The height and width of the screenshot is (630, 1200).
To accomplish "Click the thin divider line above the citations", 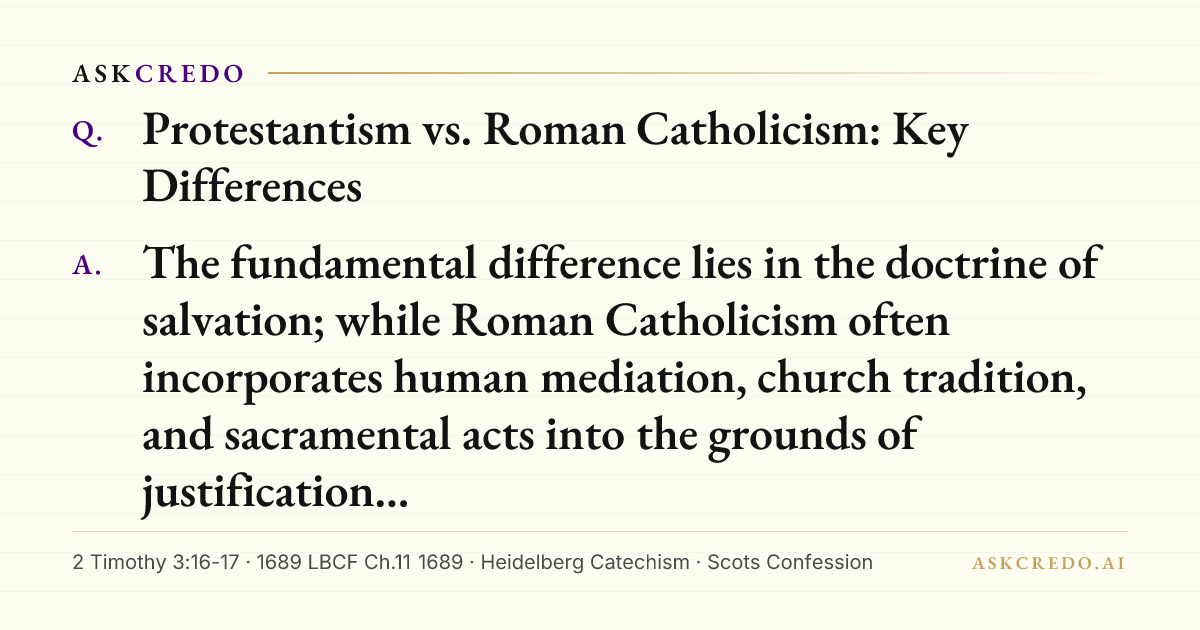I will (600, 531).
